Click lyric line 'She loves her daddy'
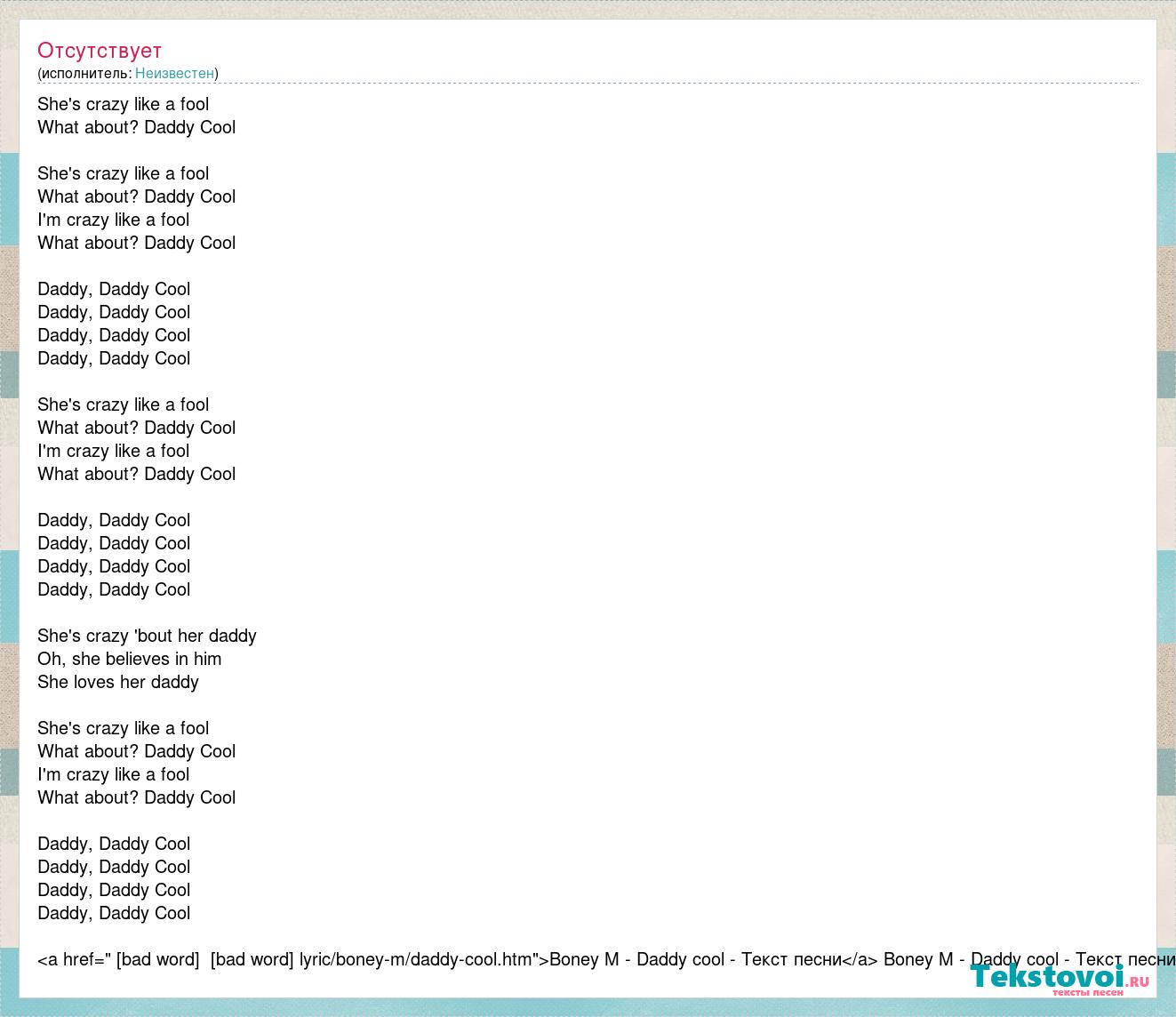 point(118,682)
